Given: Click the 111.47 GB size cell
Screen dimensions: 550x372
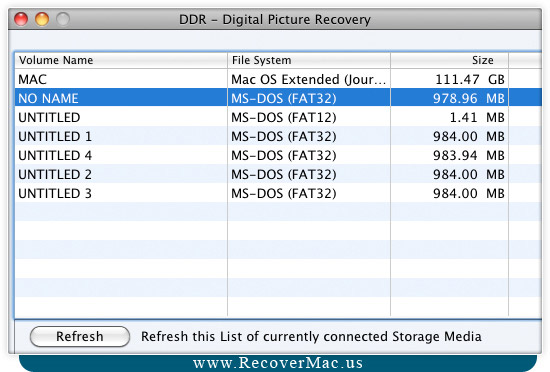Looking at the screenshot, I should point(470,79).
